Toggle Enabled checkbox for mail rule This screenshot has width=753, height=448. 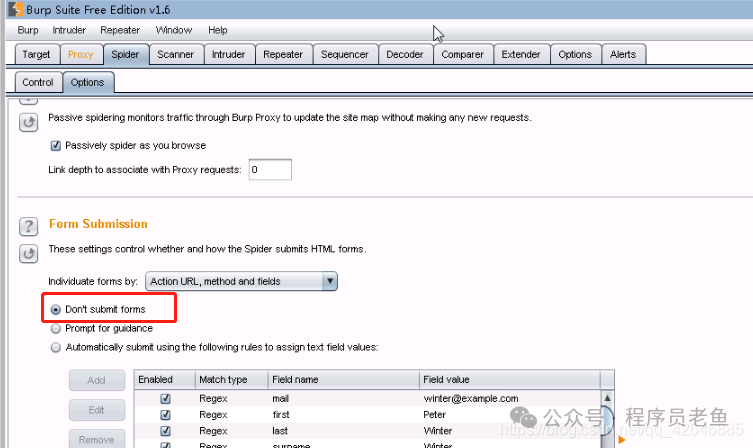coord(165,399)
